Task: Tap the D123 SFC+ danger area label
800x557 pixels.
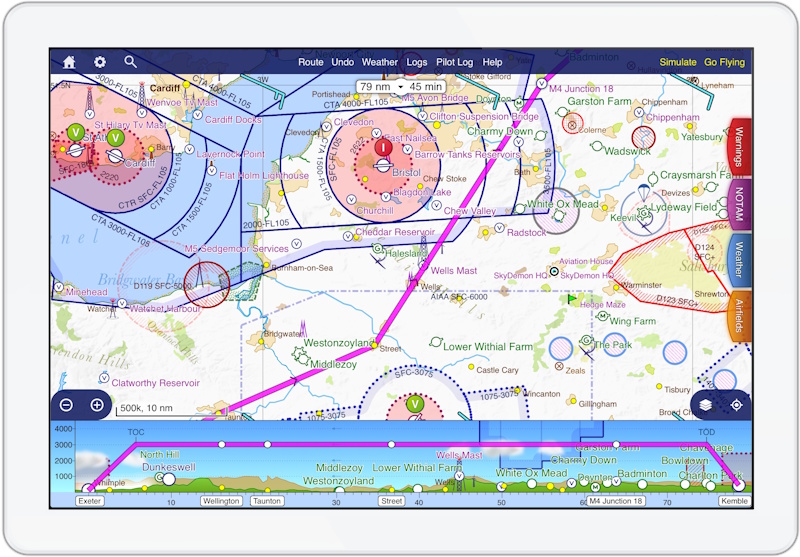Action: click(x=677, y=300)
